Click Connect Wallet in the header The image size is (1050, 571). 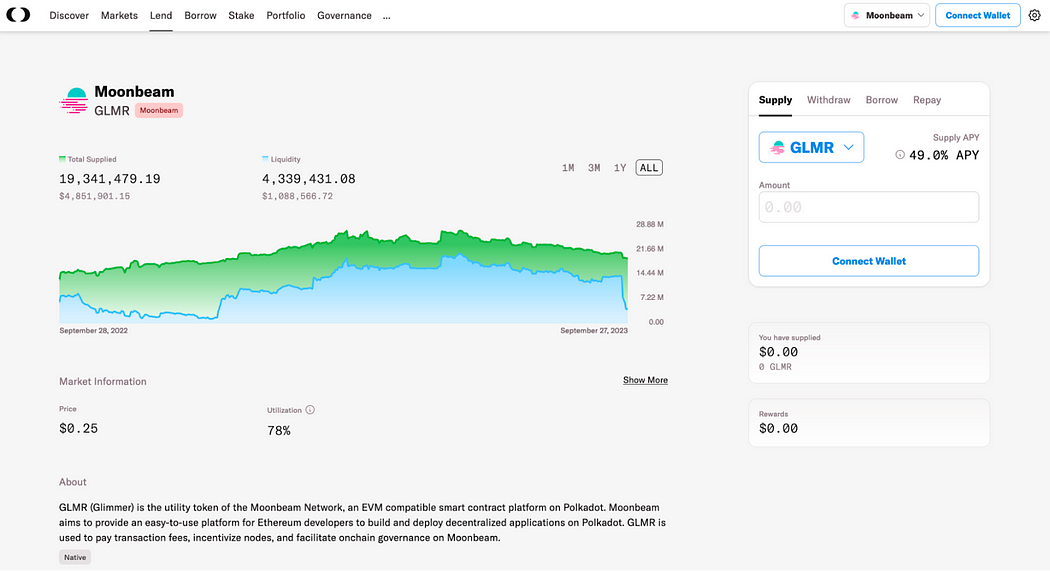(978, 15)
